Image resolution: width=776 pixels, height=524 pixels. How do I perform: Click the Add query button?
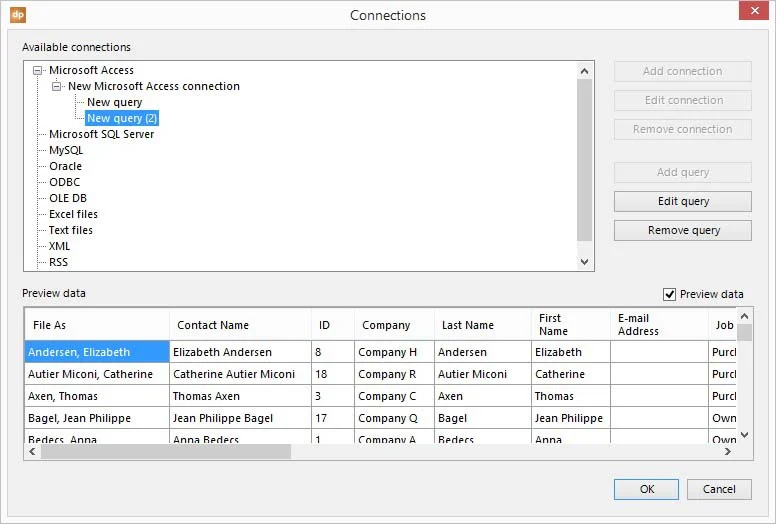click(682, 172)
